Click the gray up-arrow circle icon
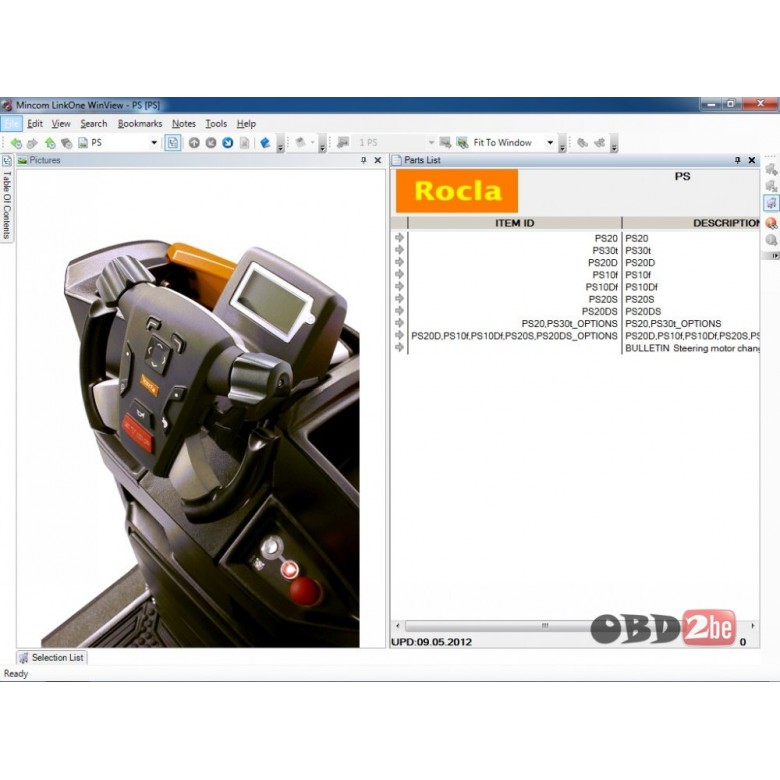 (x=194, y=143)
